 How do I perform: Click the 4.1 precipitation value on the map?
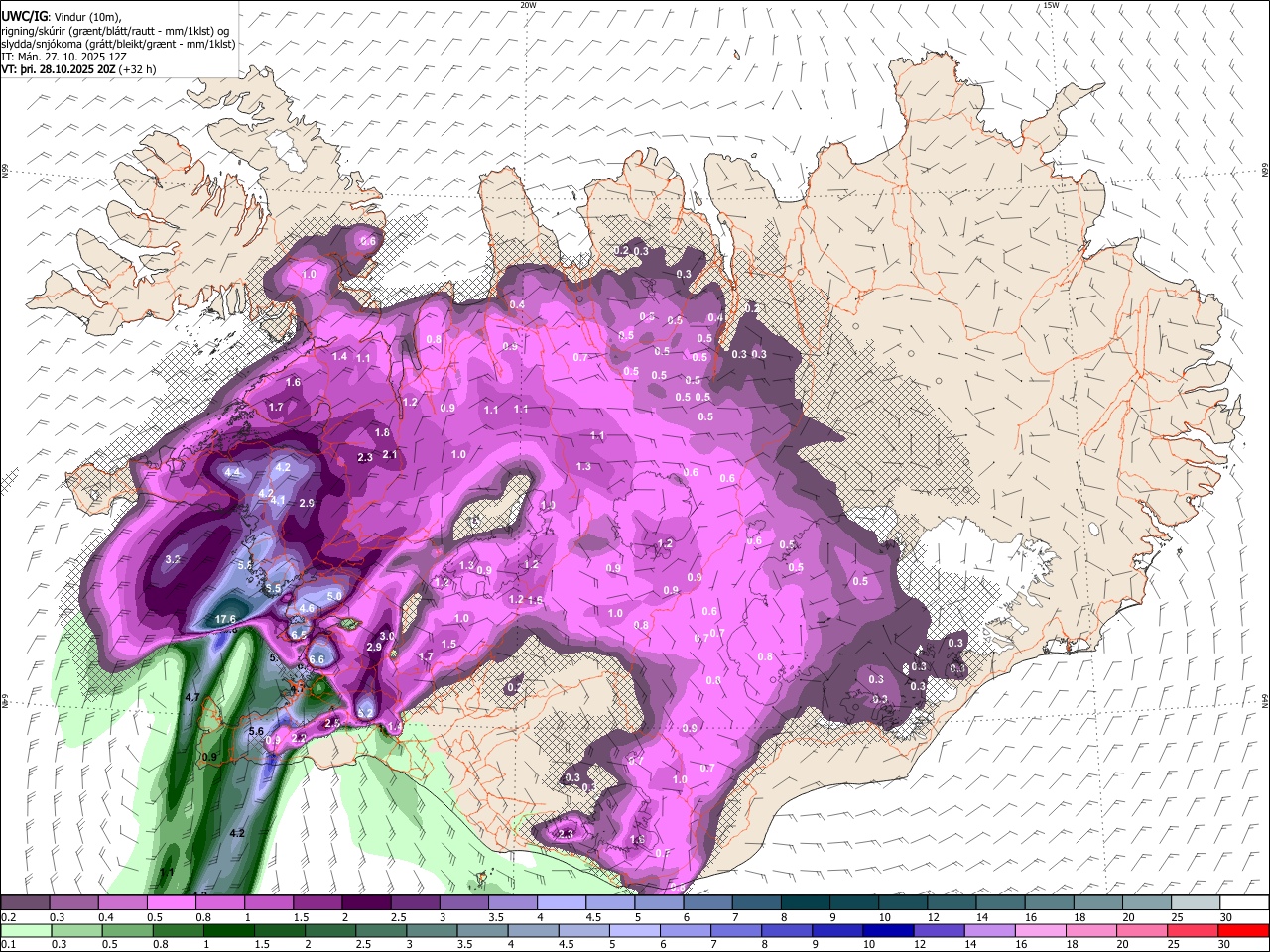coord(278,500)
